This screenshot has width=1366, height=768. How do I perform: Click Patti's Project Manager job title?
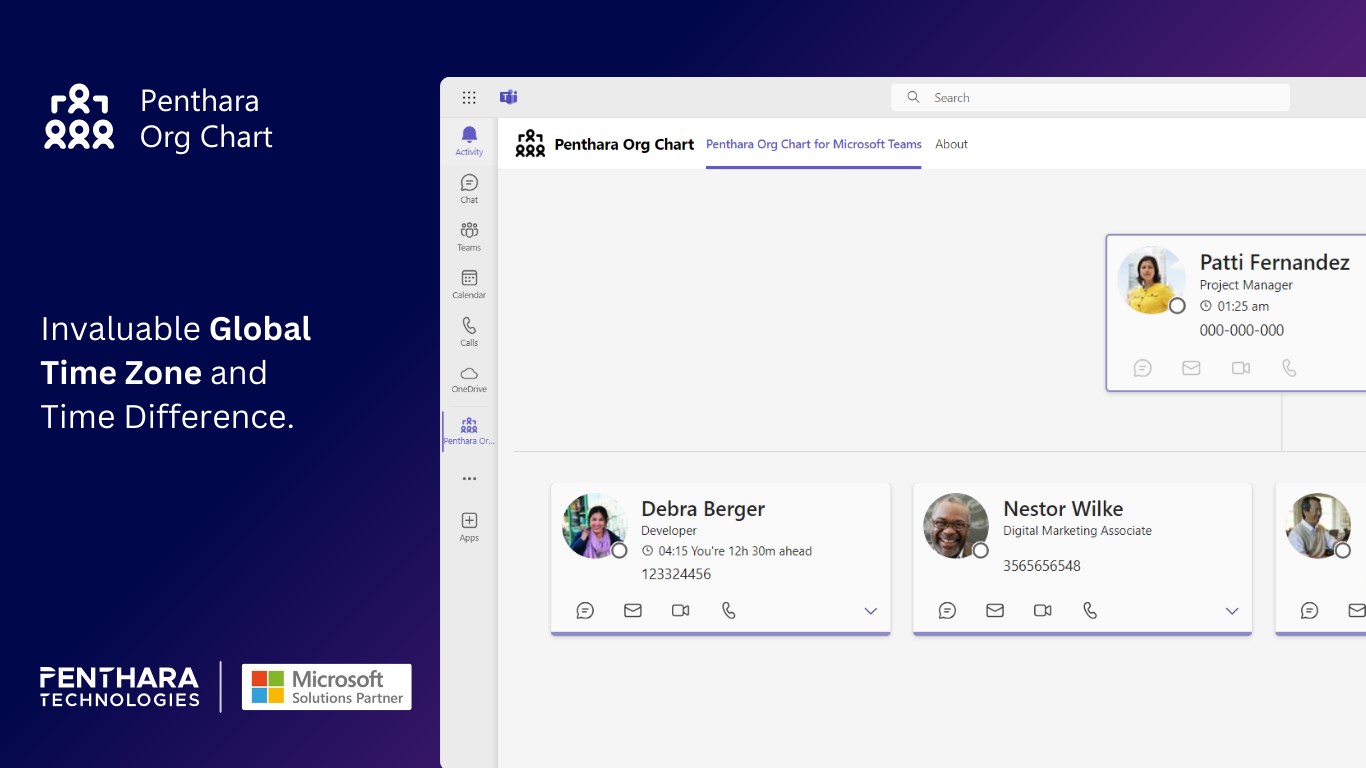[x=1246, y=285]
